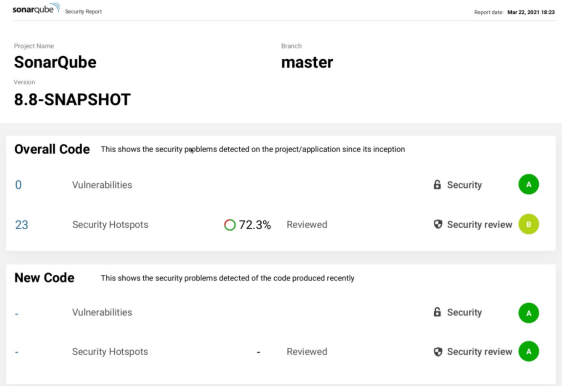Click the 72.3% reviewed donut chart icon
This screenshot has height=387, width=562.
[230, 225]
